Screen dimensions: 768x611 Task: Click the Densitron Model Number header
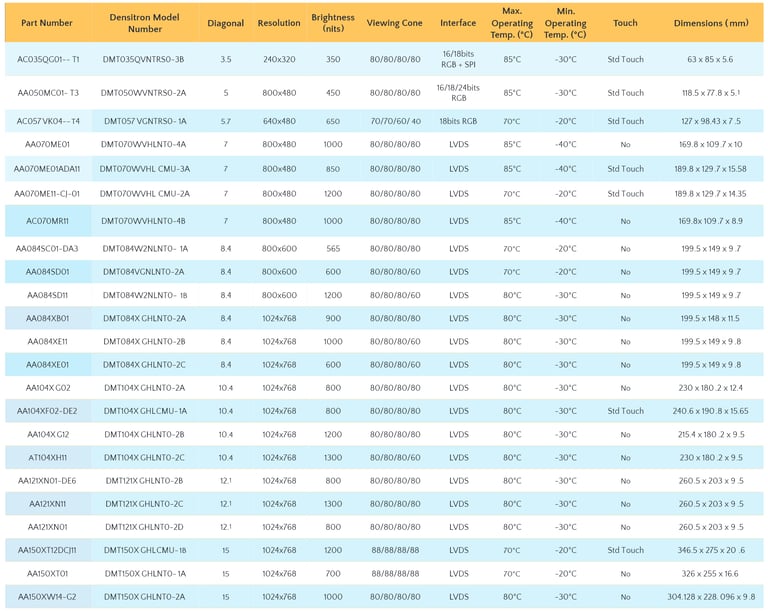[x=144, y=23]
